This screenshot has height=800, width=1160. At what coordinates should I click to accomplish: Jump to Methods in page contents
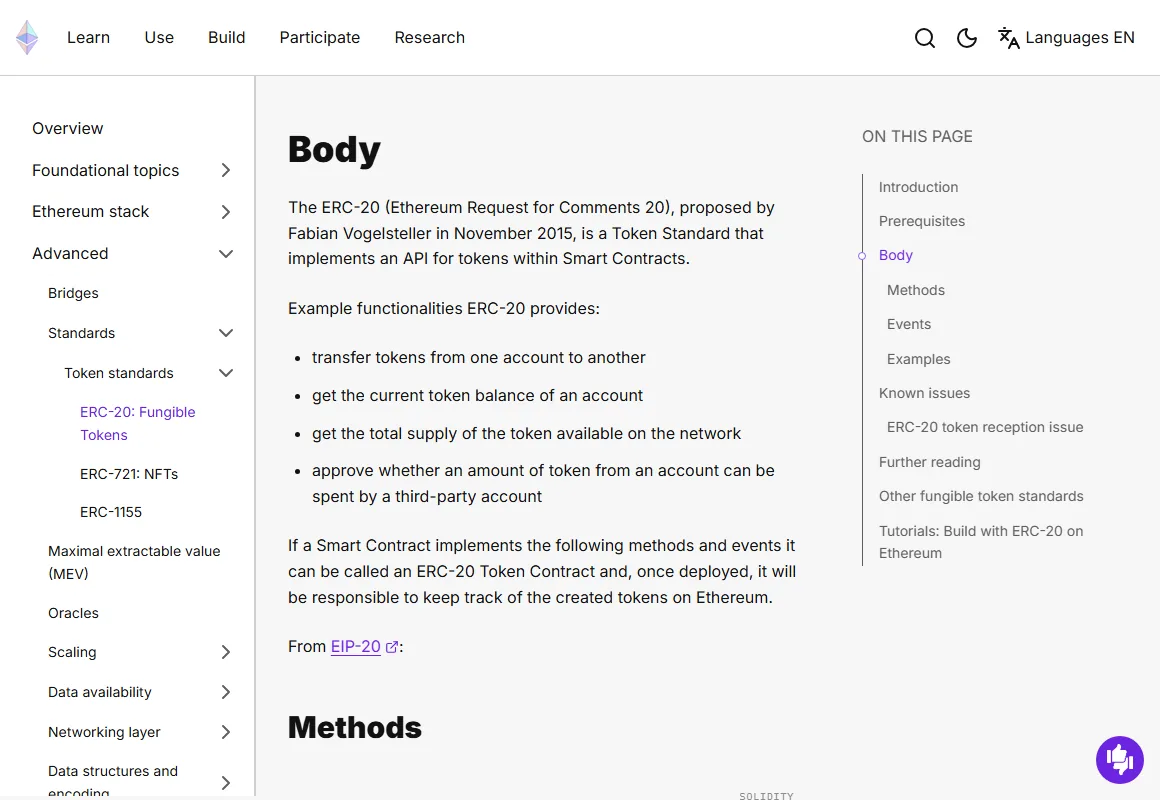(x=916, y=290)
